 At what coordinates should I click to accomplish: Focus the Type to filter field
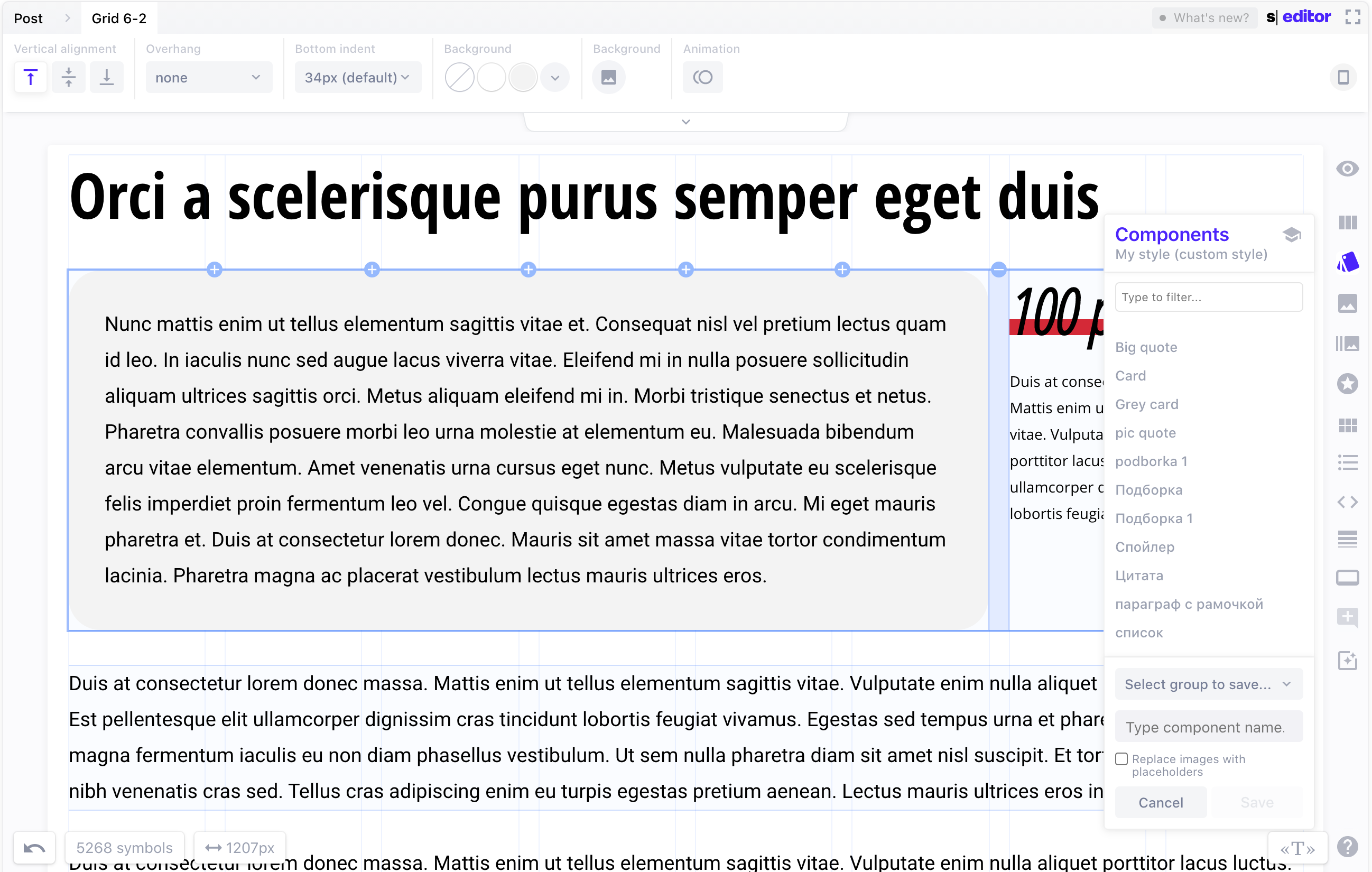point(1208,298)
